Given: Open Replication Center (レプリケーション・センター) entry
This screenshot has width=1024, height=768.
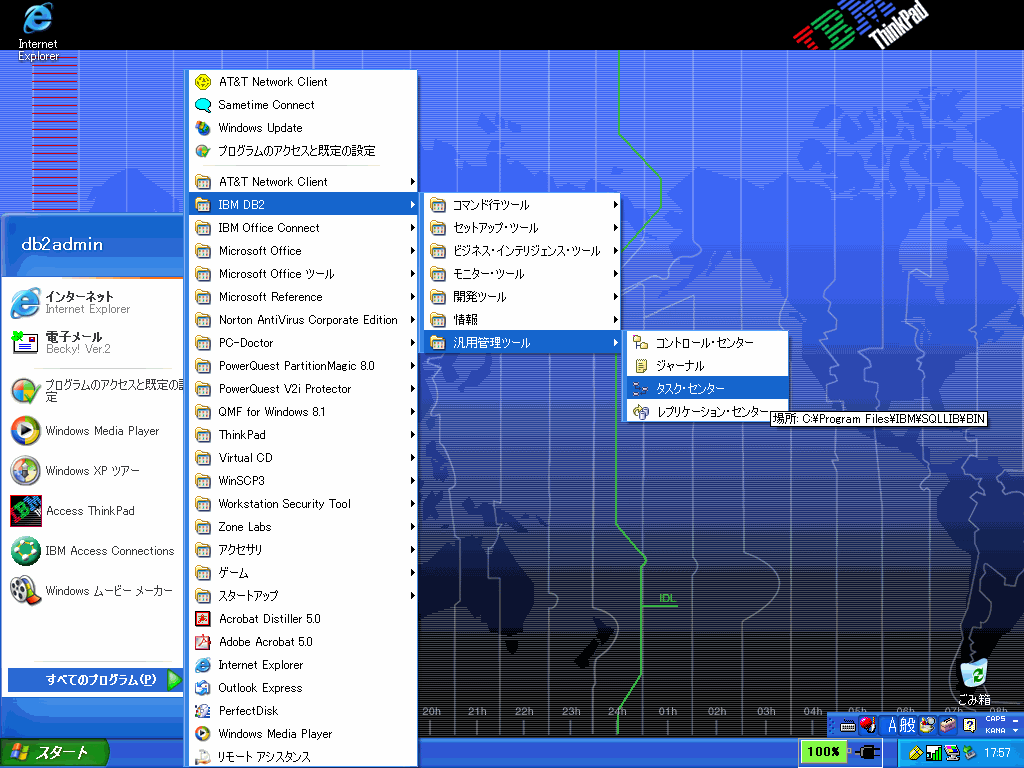Looking at the screenshot, I should point(707,411).
